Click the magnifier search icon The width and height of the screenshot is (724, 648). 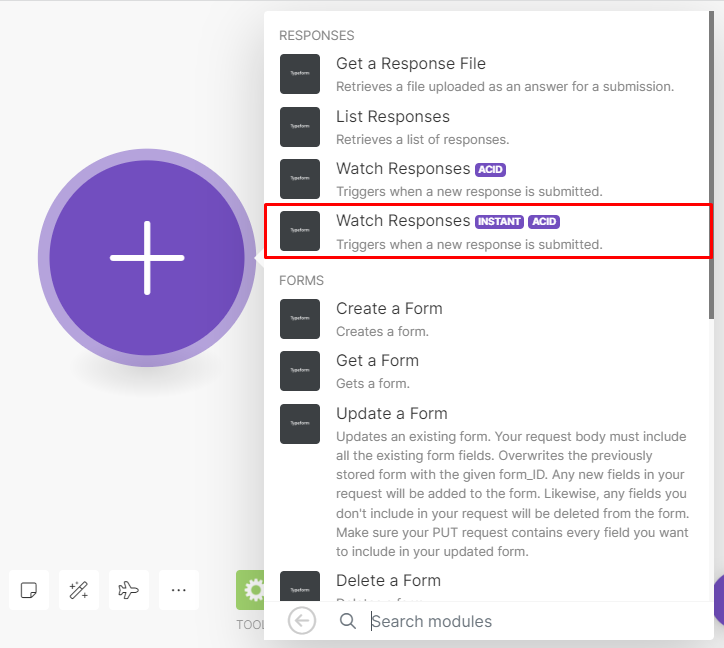tap(348, 621)
